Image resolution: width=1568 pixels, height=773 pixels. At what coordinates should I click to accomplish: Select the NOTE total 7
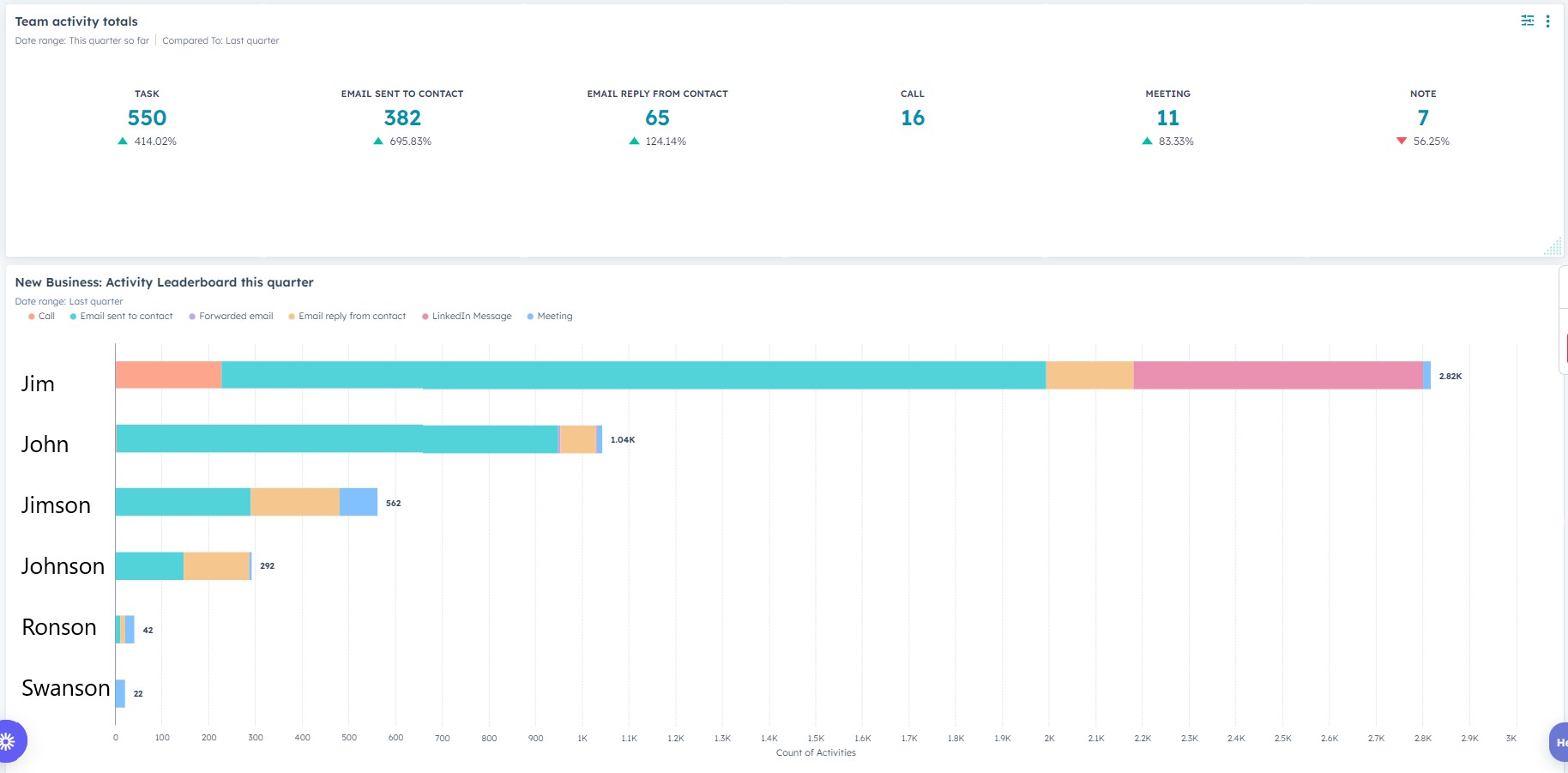coord(1423,118)
